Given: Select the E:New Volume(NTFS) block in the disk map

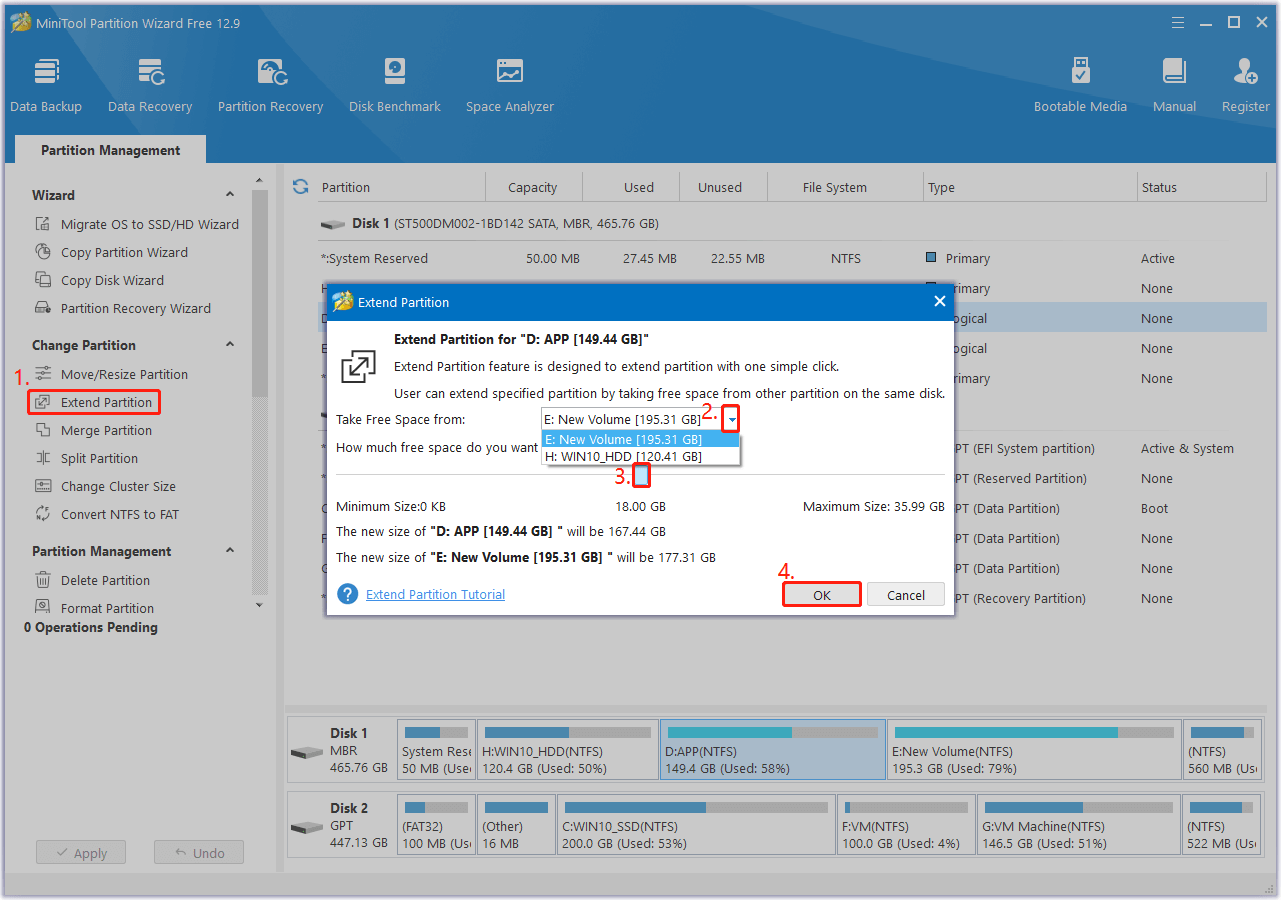Looking at the screenshot, I should [x=1034, y=750].
